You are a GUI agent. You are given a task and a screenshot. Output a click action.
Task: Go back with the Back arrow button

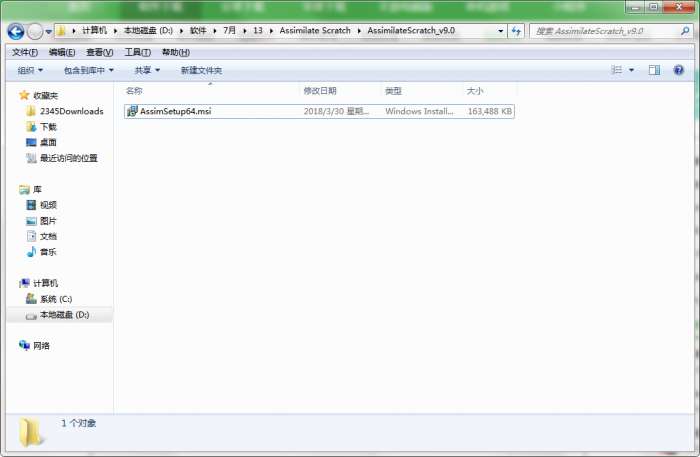pyautogui.click(x=16, y=31)
